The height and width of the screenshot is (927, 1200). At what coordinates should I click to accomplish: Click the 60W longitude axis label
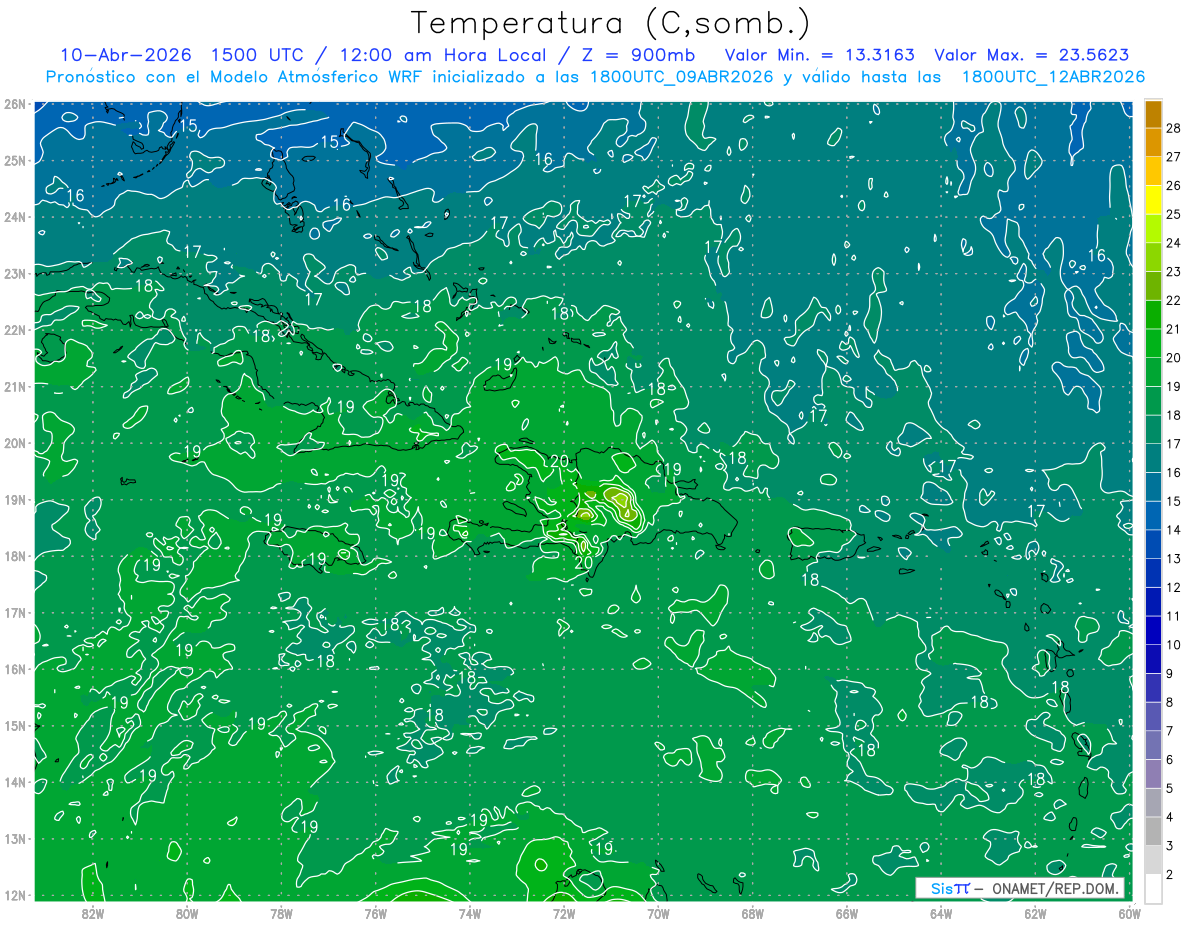point(1129,913)
